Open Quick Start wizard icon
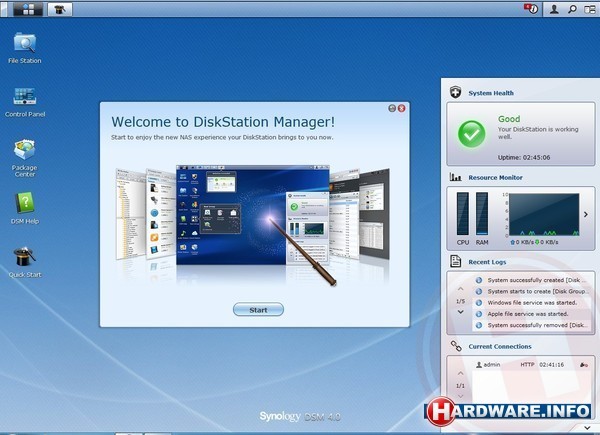The image size is (600, 435). [x=25, y=259]
